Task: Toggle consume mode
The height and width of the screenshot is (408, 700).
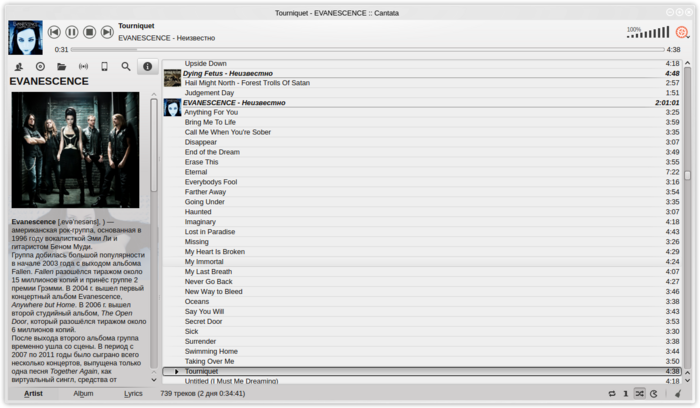Action: 654,393
